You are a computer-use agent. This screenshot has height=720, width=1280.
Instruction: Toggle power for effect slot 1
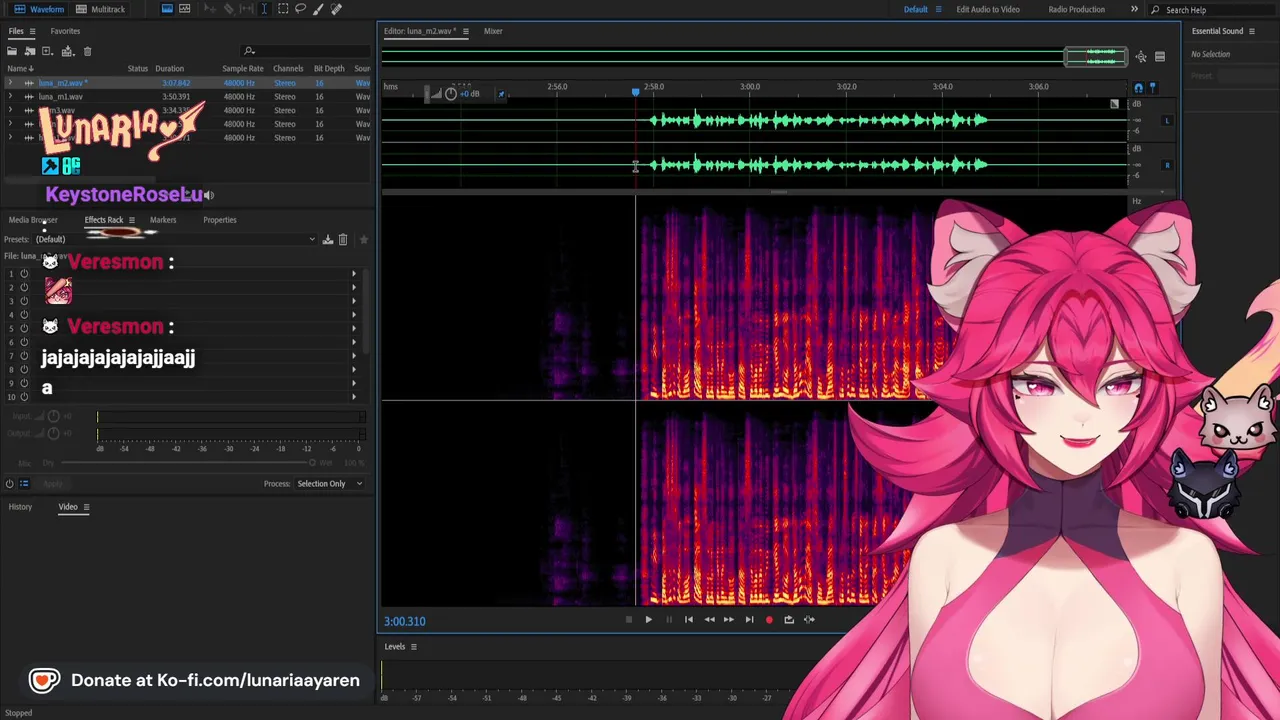24,273
